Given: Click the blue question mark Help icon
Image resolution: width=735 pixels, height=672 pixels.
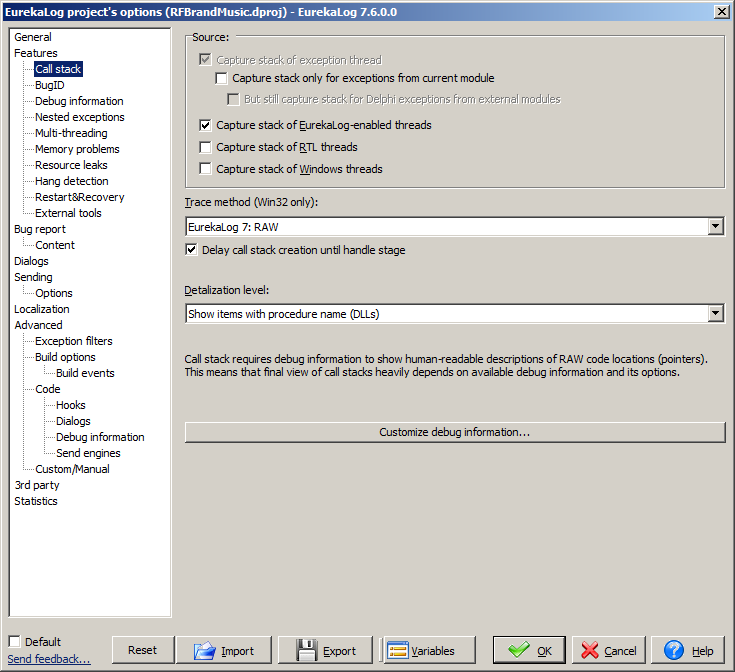Looking at the screenshot, I should tap(674, 650).
